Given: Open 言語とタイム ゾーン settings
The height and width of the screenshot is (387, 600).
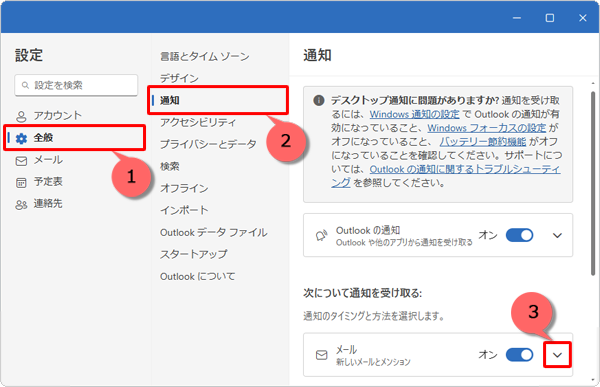Looking at the screenshot, I should tap(205, 57).
